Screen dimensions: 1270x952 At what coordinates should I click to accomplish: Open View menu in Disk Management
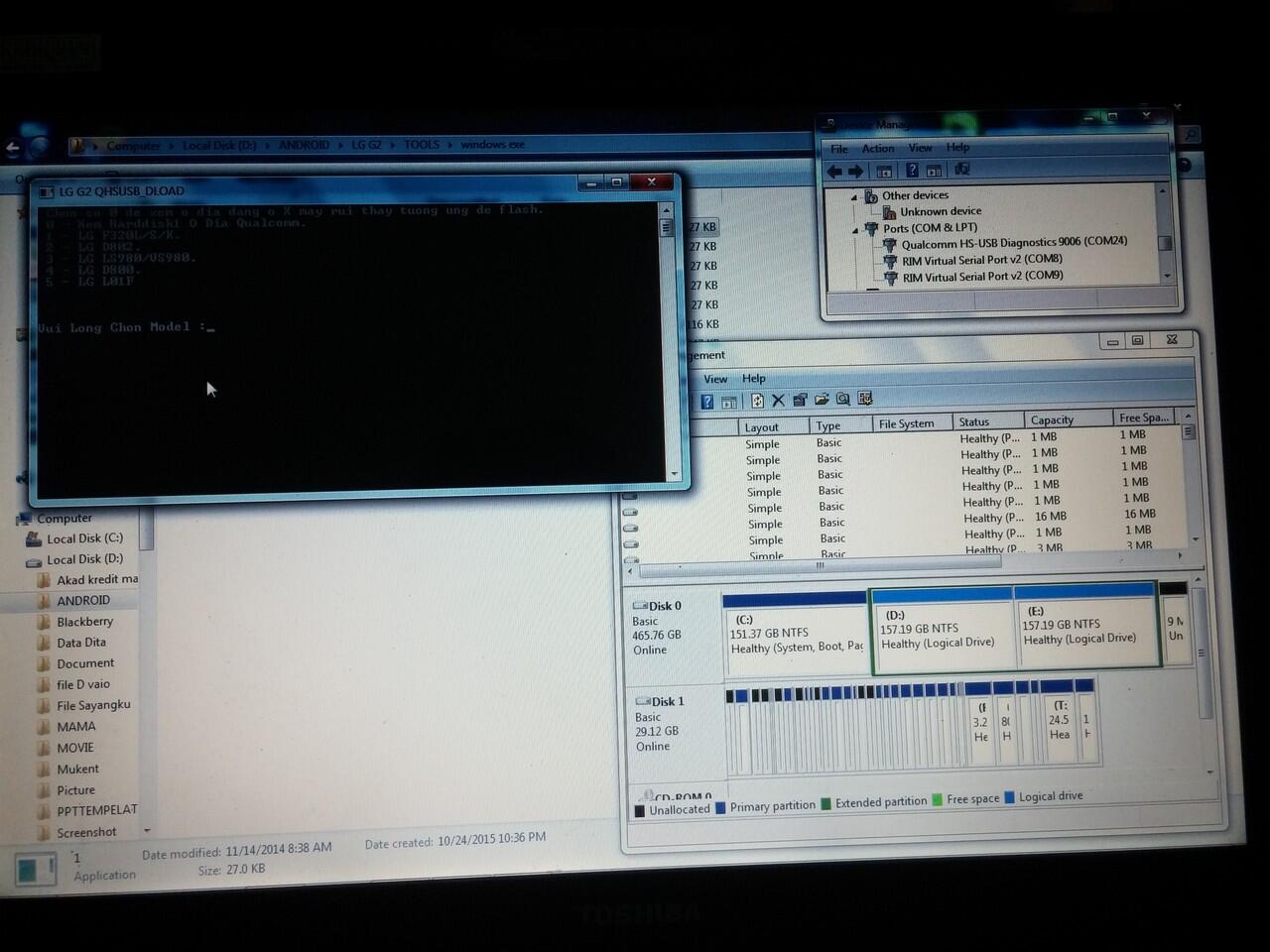715,379
